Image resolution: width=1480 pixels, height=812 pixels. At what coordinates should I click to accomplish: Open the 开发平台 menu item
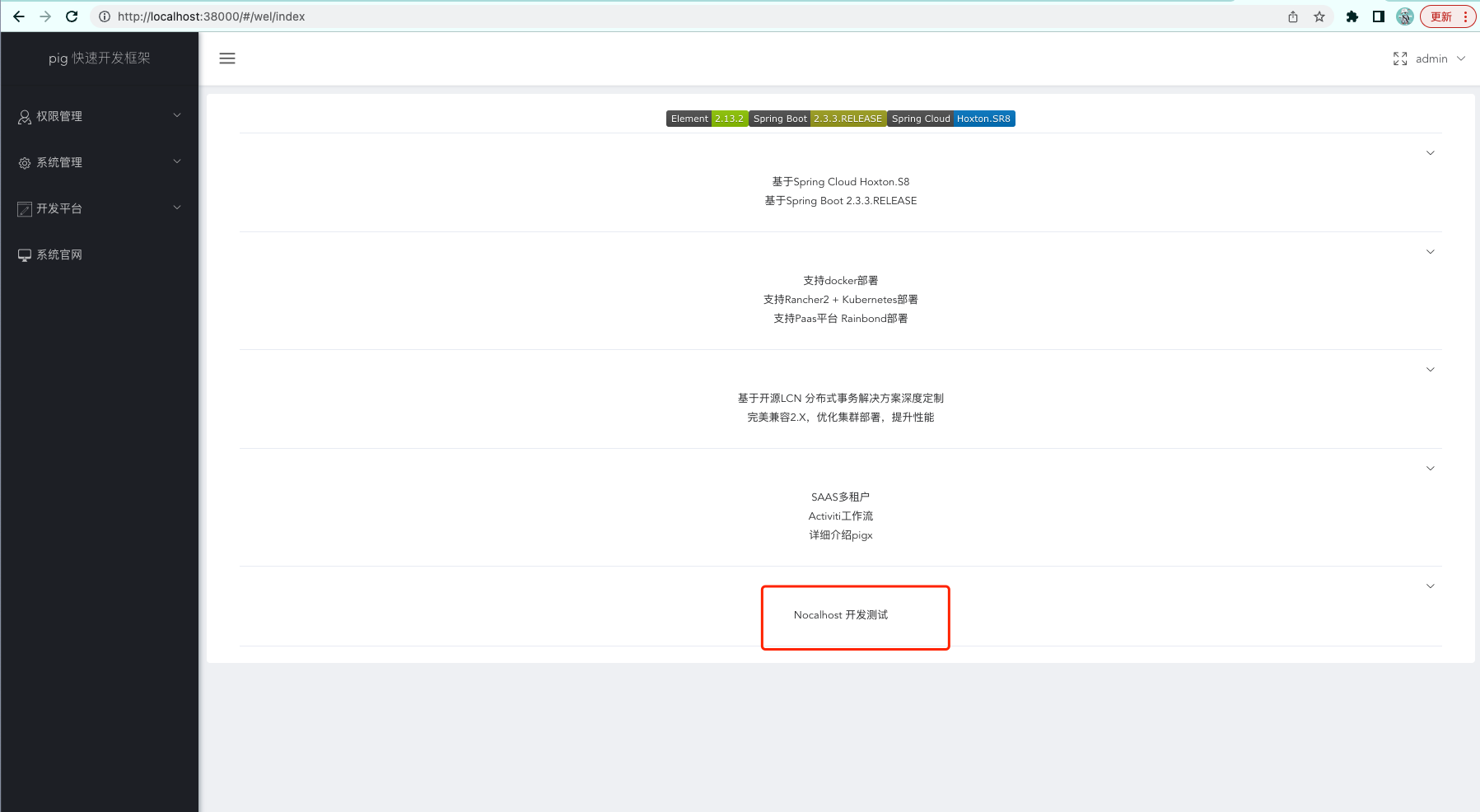tap(100, 208)
